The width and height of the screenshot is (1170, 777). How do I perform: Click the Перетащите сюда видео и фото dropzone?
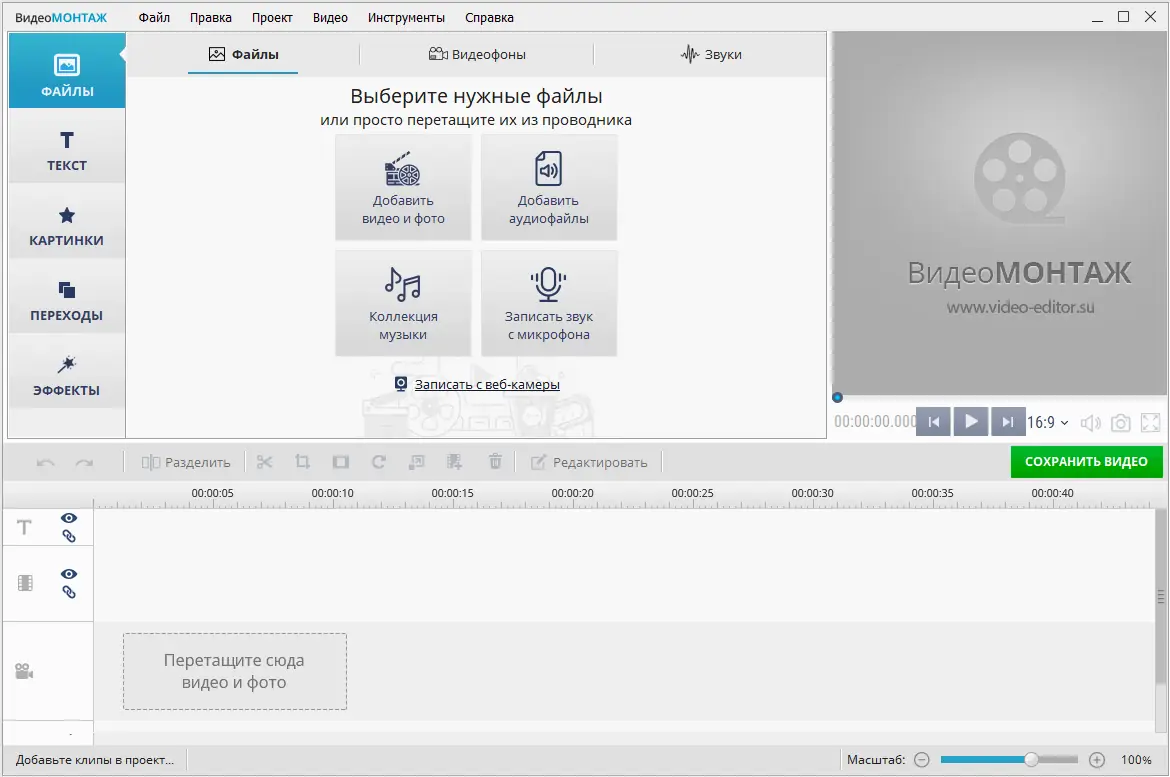(235, 671)
